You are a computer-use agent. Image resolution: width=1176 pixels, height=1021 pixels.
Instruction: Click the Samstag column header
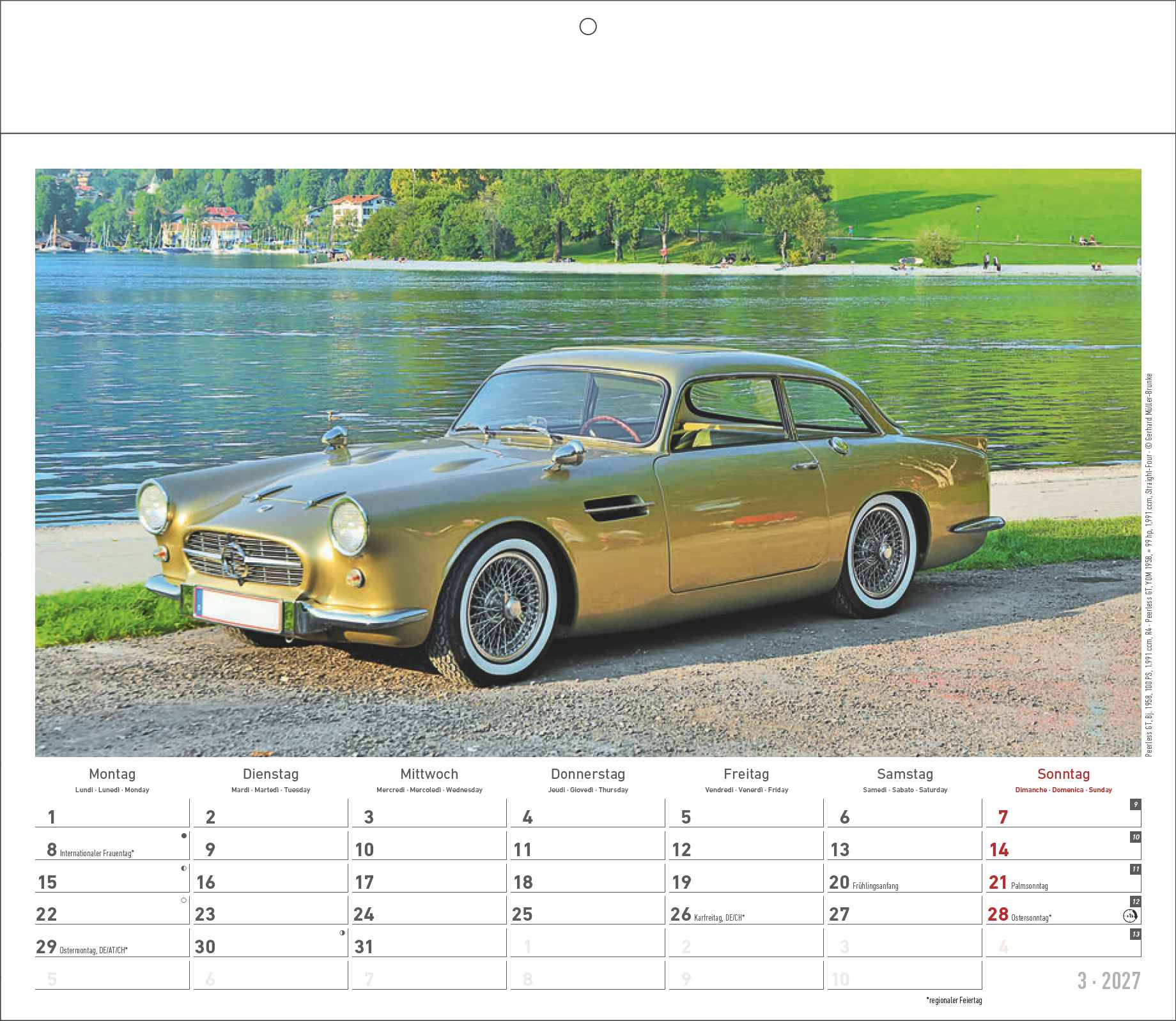pyautogui.click(x=905, y=774)
